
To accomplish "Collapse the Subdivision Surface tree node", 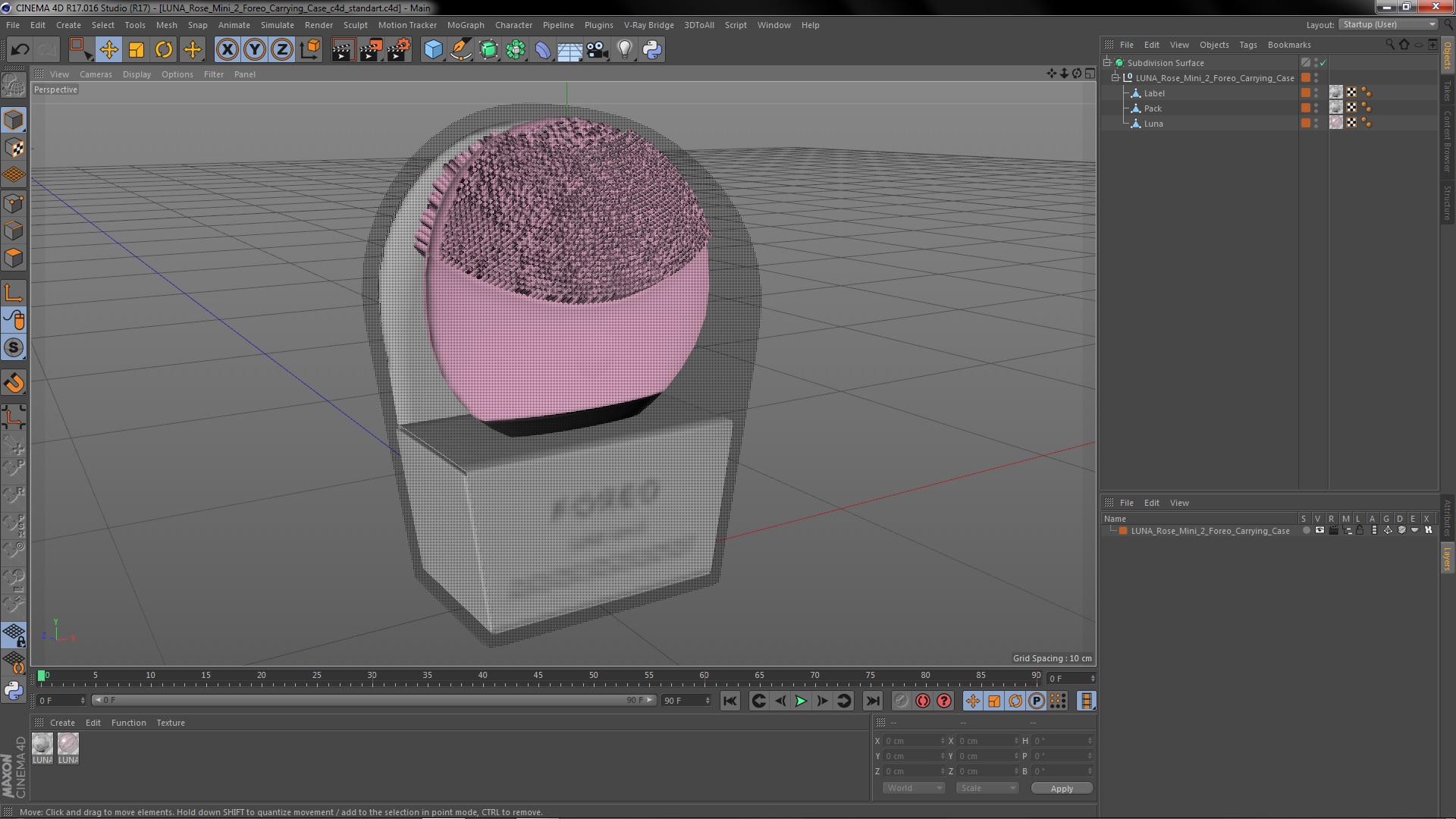I will tap(1107, 63).
